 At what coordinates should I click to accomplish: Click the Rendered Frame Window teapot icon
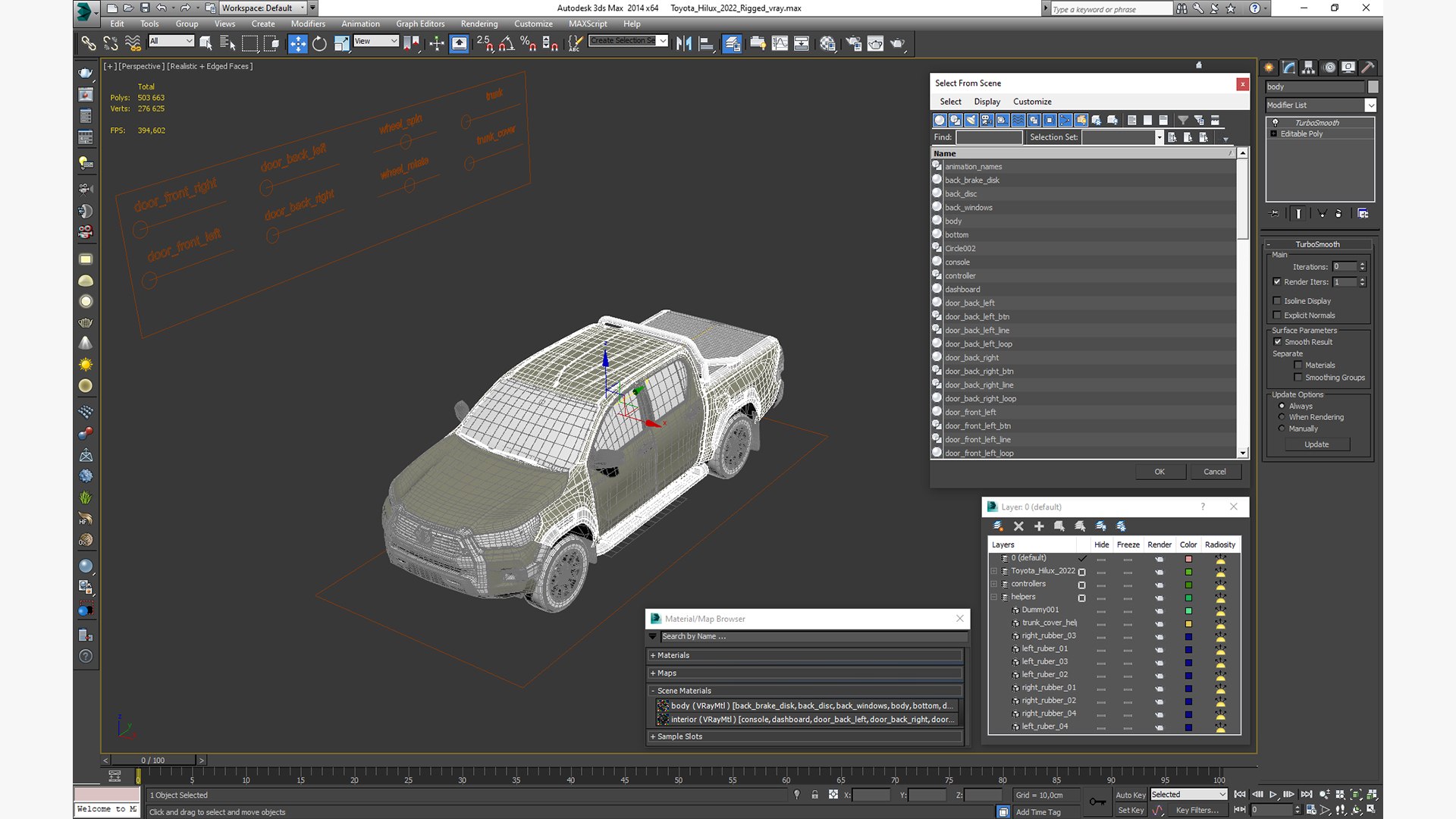pos(875,44)
